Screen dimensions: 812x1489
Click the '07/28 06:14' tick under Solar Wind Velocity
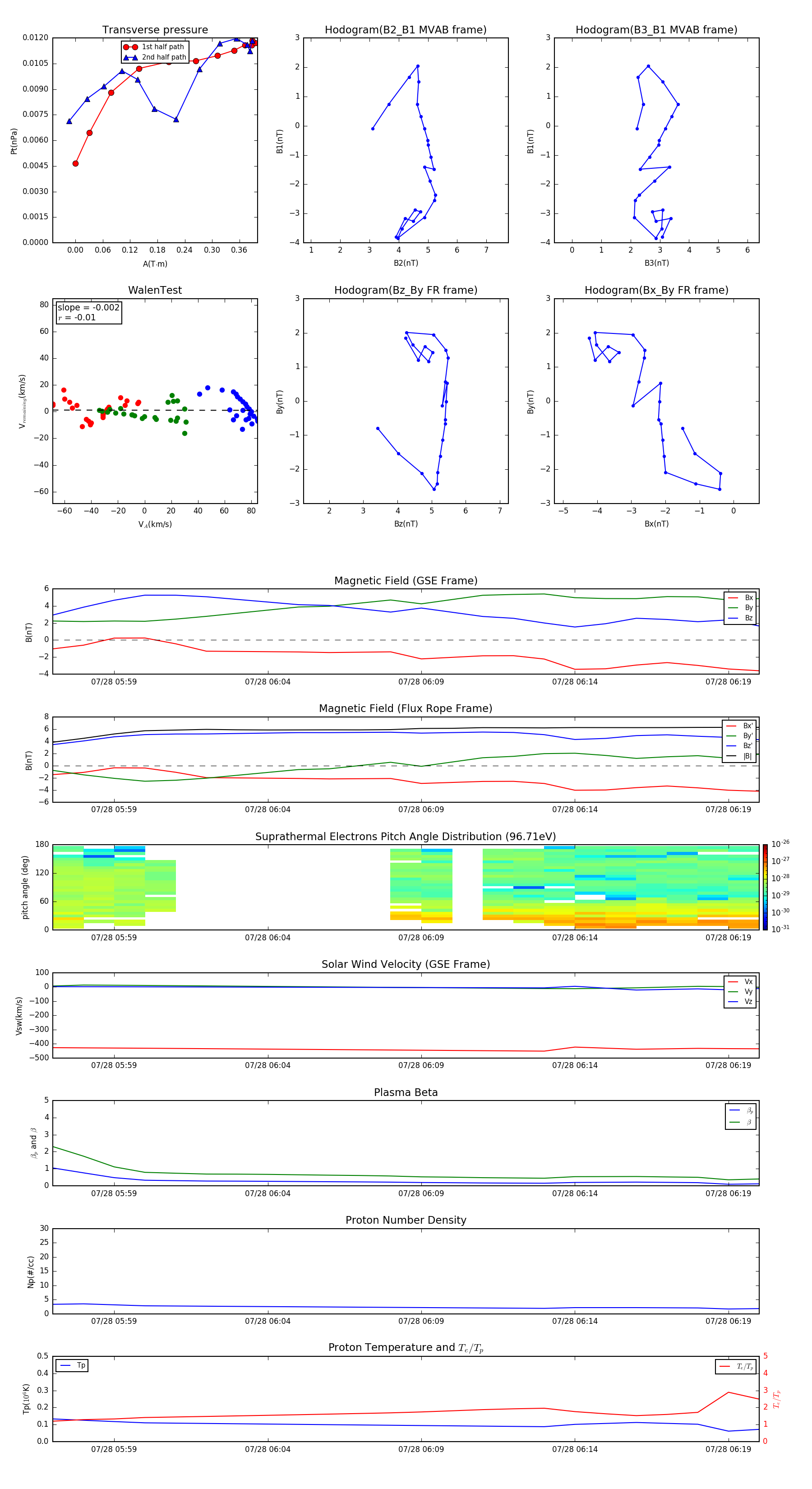pyautogui.click(x=574, y=1065)
